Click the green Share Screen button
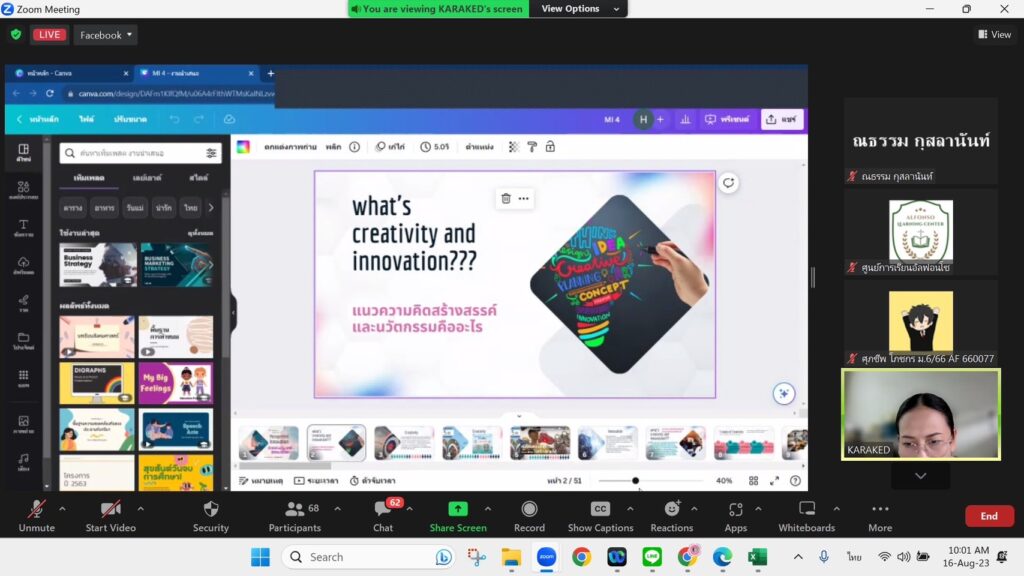Image resolution: width=1024 pixels, height=576 pixels. [457, 515]
